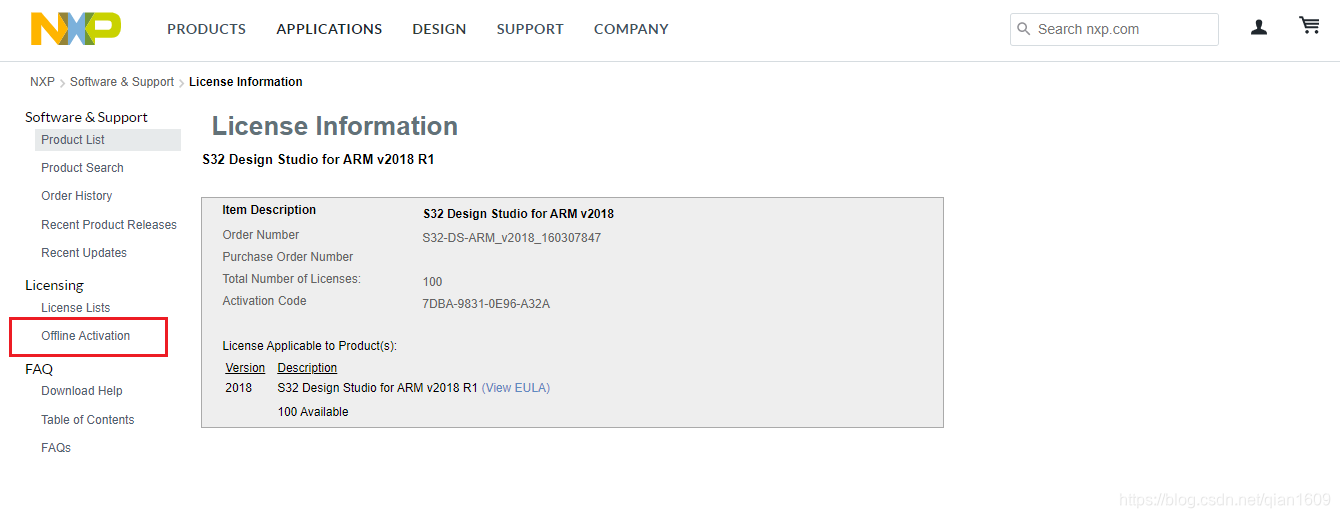The width and height of the screenshot is (1340, 518).
Task: Select Product List in sidebar
Action: [x=73, y=140]
